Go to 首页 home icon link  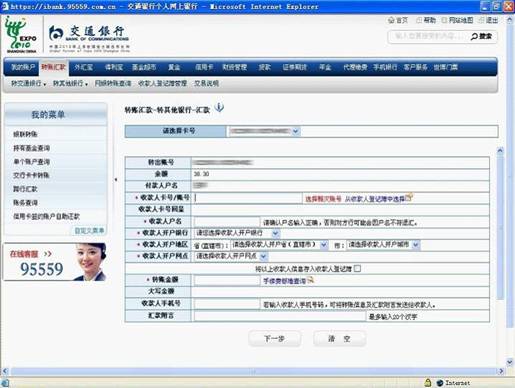pos(398,20)
